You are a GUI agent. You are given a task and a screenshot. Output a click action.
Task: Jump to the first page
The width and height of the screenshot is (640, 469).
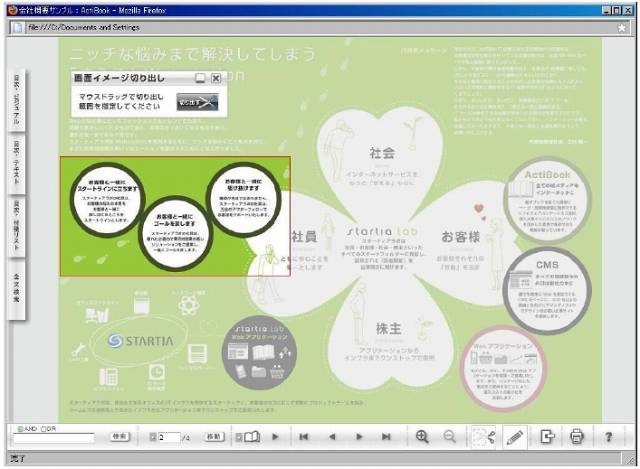tap(303, 437)
